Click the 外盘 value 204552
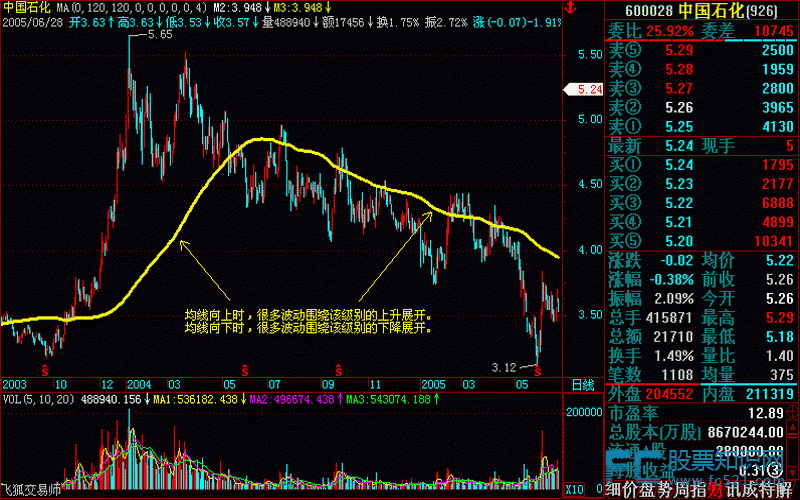 point(669,394)
